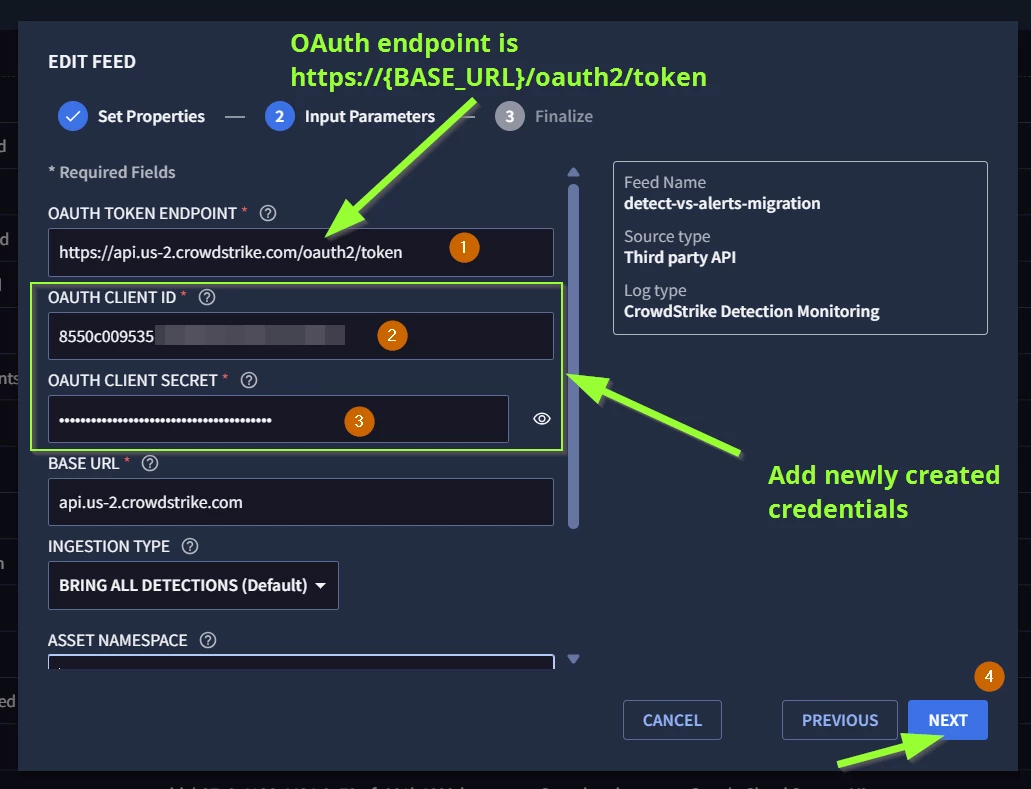Viewport: 1031px width, 789px height.
Task: Click the PREVIOUS button
Action: pyautogui.click(x=840, y=720)
